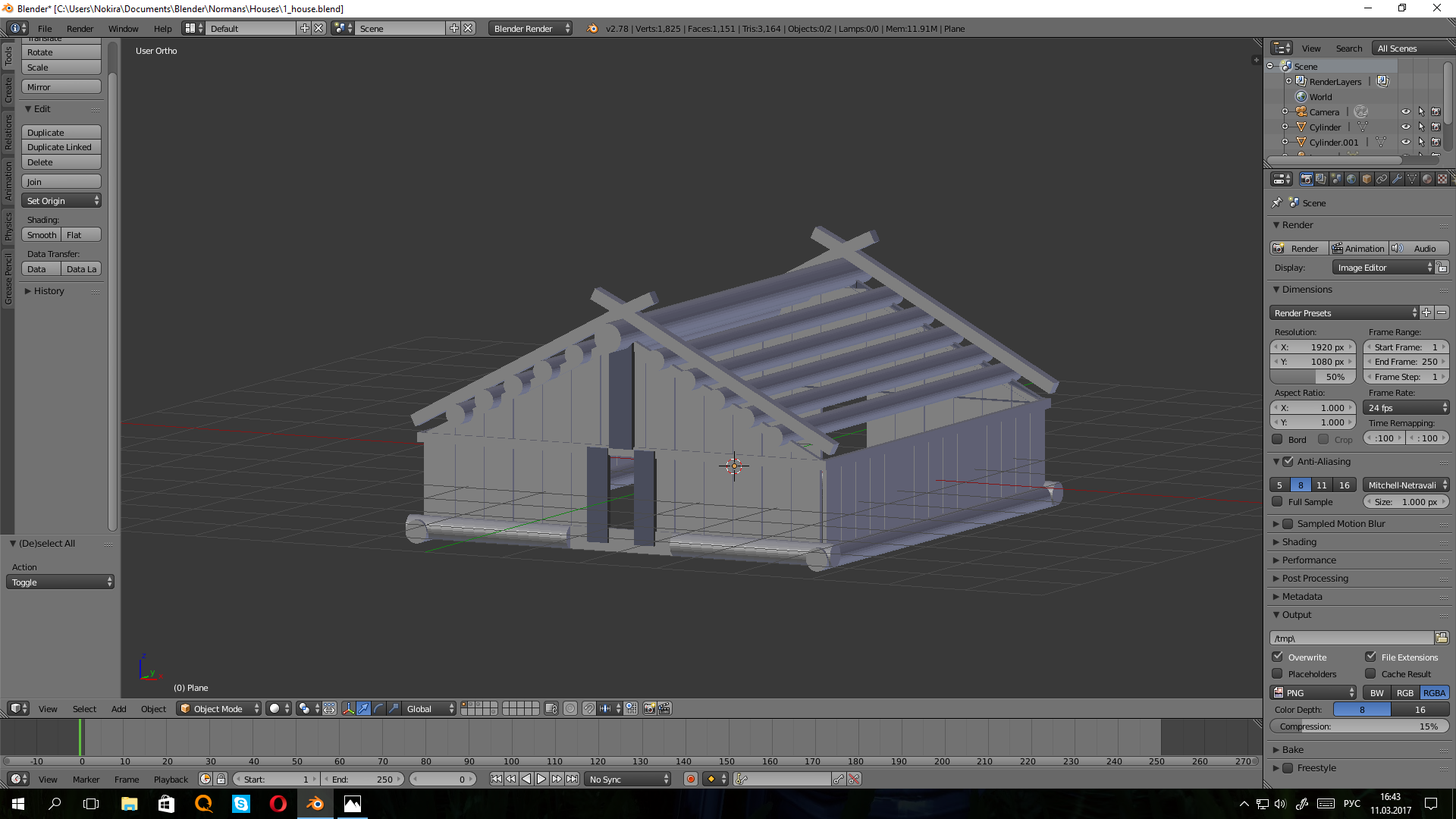Image resolution: width=1456 pixels, height=819 pixels.
Task: Open the Window menu
Action: pos(123,29)
